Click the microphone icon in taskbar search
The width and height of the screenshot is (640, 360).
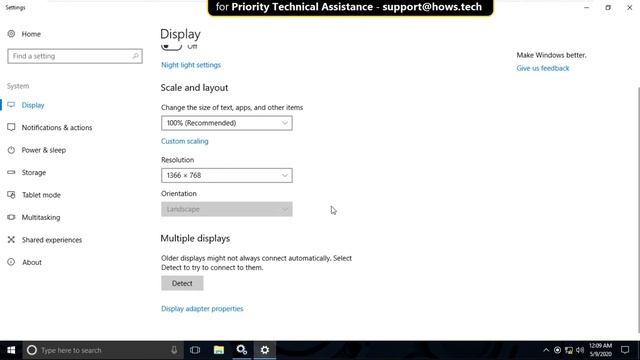(174, 350)
